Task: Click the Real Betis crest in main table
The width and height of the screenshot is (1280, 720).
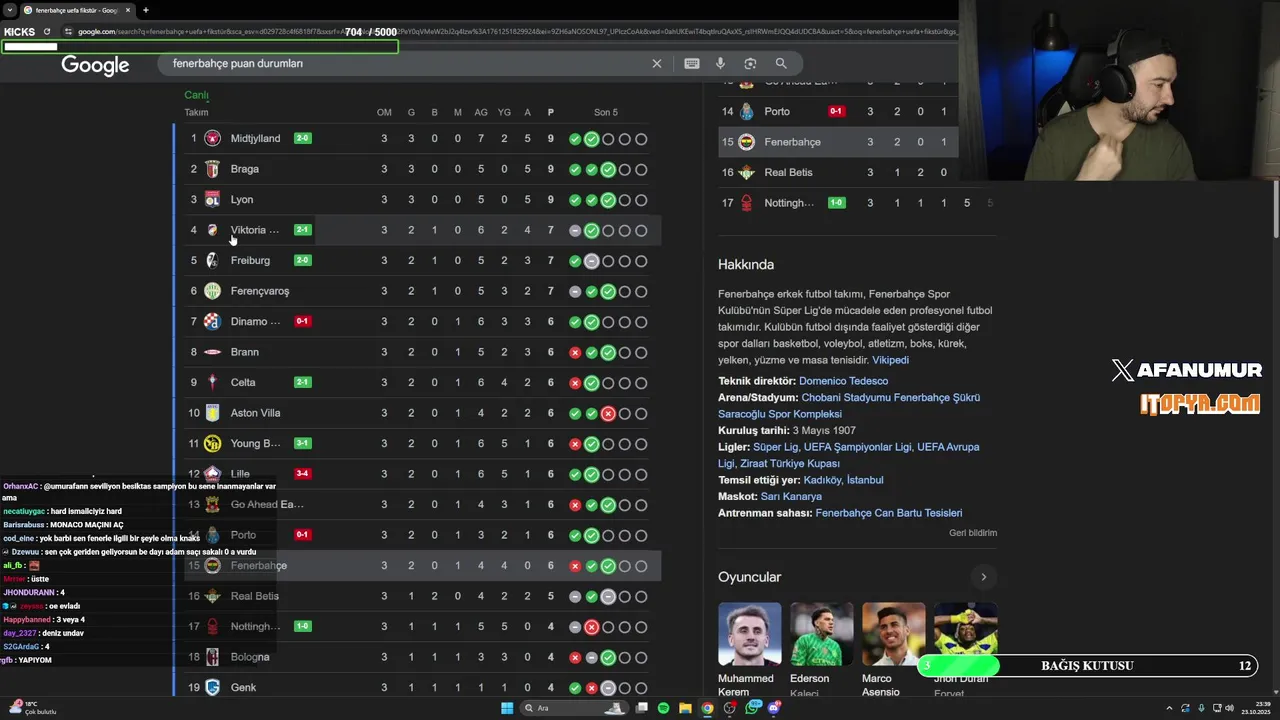Action: point(212,596)
